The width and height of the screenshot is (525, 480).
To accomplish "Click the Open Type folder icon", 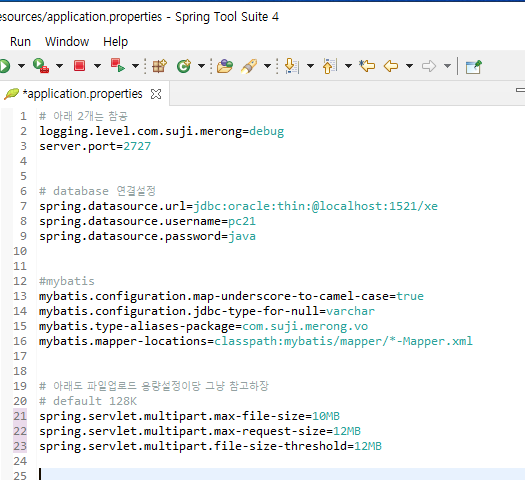I will [x=225, y=66].
